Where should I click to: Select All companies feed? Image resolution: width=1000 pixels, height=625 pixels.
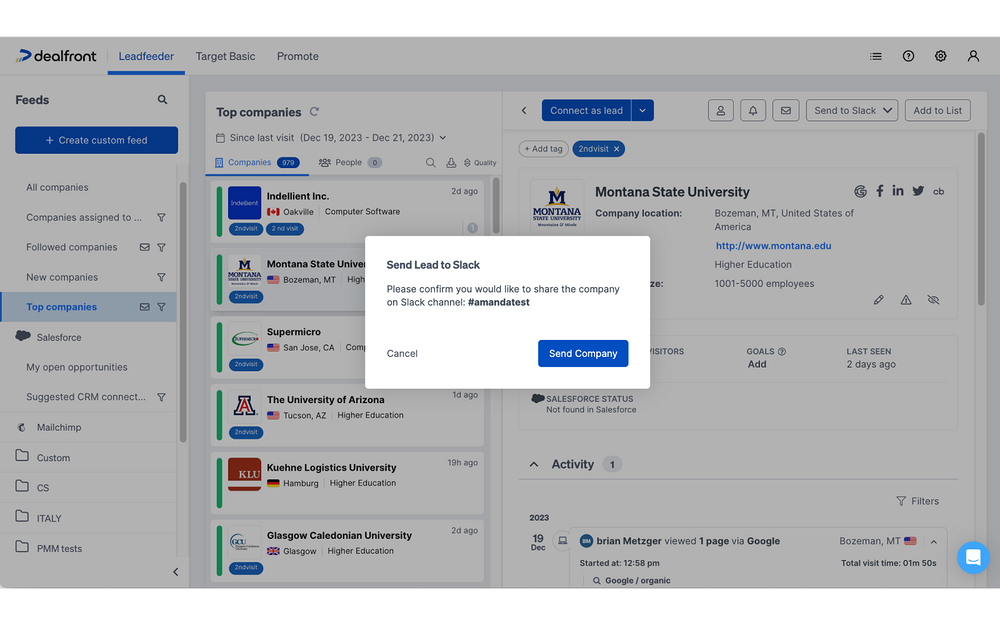coord(57,188)
